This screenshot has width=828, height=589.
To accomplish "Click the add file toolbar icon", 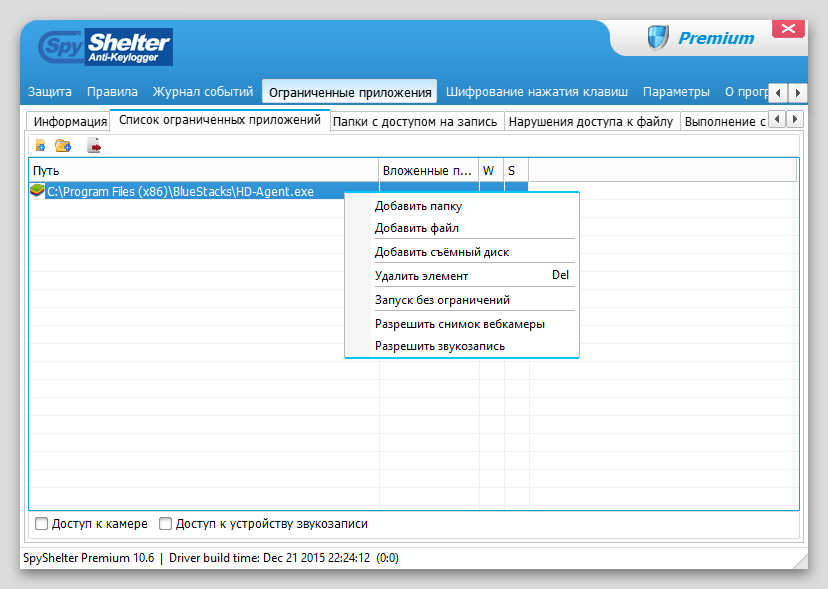I will [40, 145].
